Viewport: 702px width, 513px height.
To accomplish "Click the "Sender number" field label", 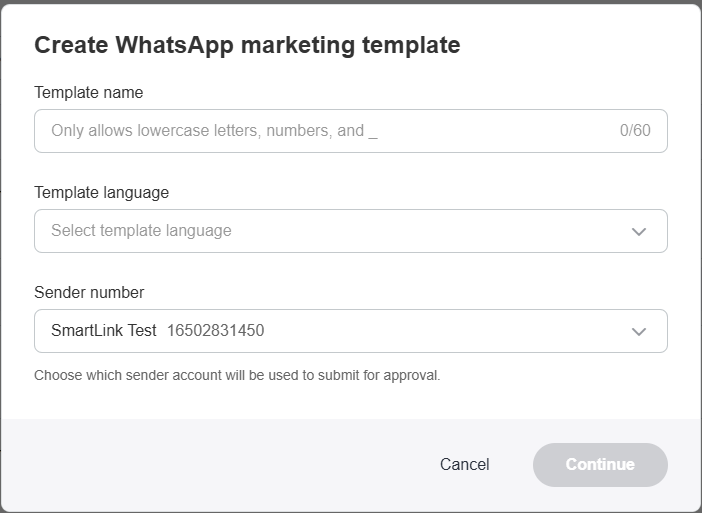I will click(89, 293).
